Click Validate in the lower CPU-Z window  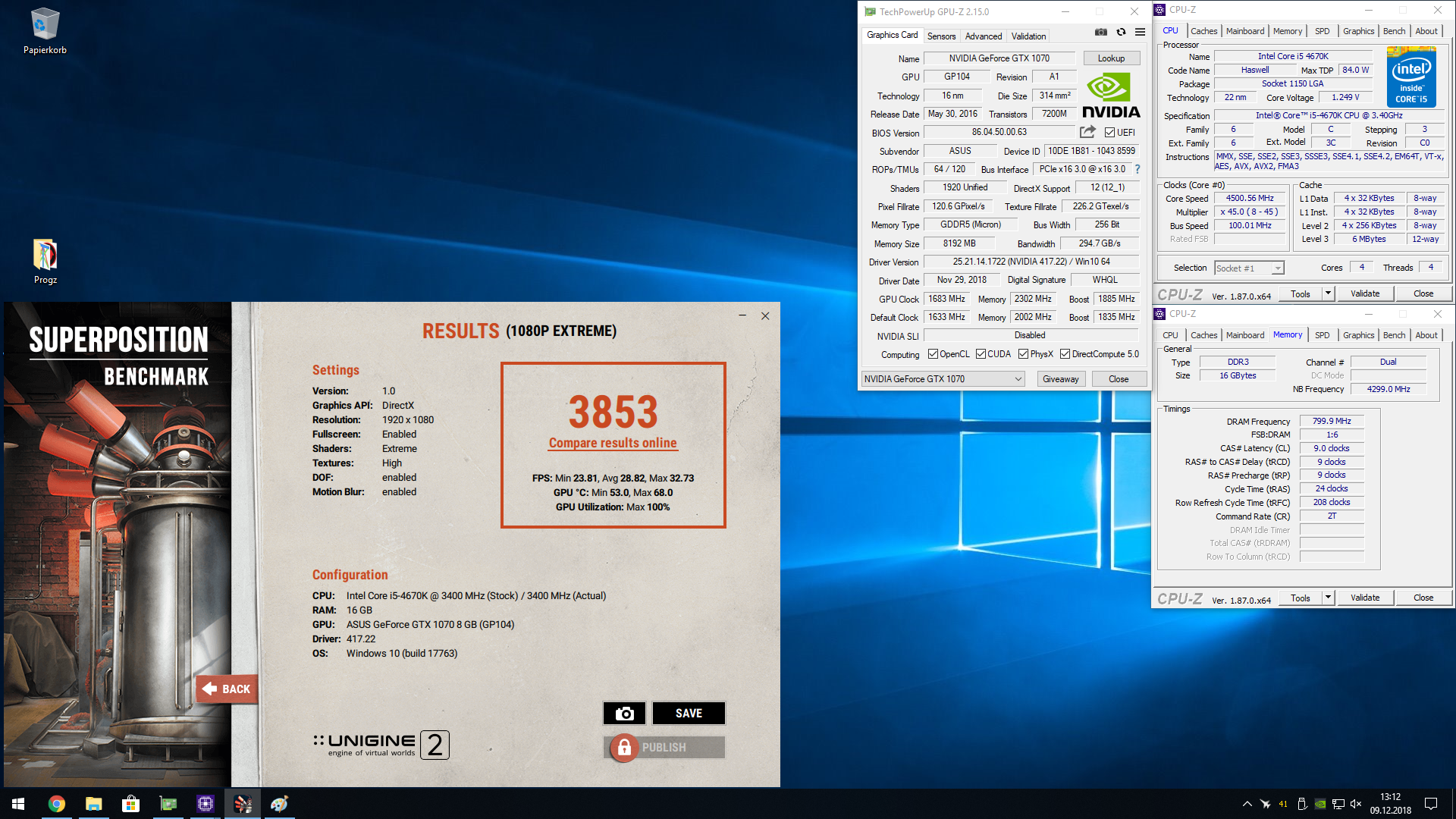pos(1365,598)
